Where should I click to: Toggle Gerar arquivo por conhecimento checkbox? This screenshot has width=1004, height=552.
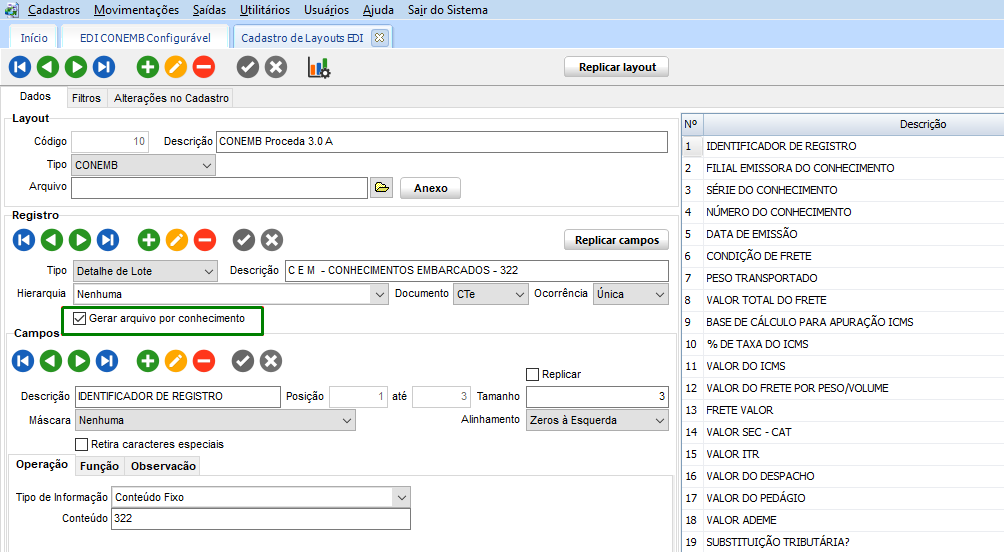click(79, 318)
